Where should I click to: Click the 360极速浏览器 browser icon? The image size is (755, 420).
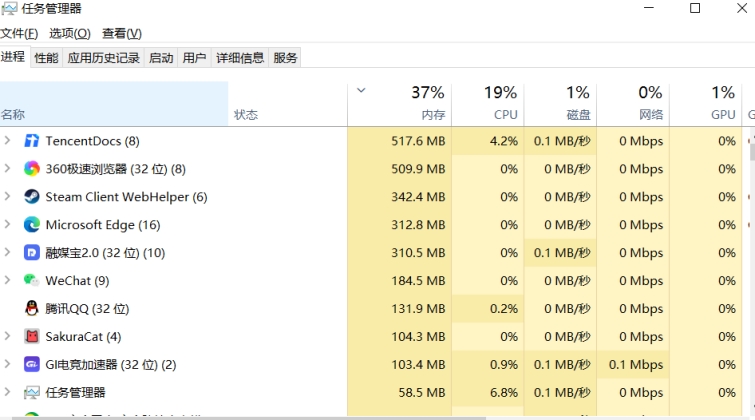coord(32,169)
